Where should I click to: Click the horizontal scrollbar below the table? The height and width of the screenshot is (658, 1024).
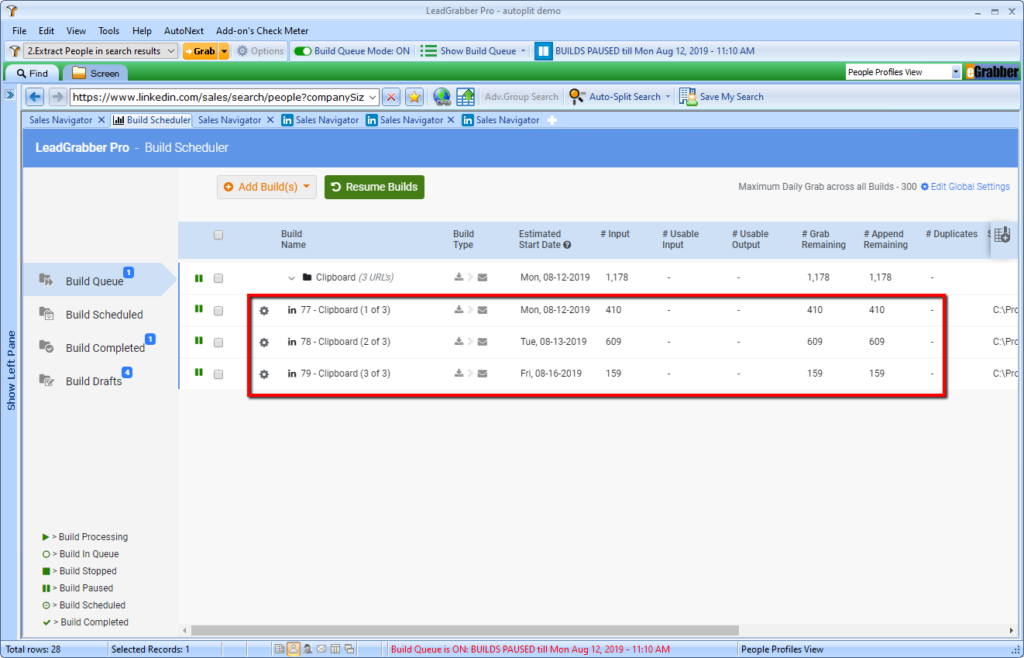point(460,630)
